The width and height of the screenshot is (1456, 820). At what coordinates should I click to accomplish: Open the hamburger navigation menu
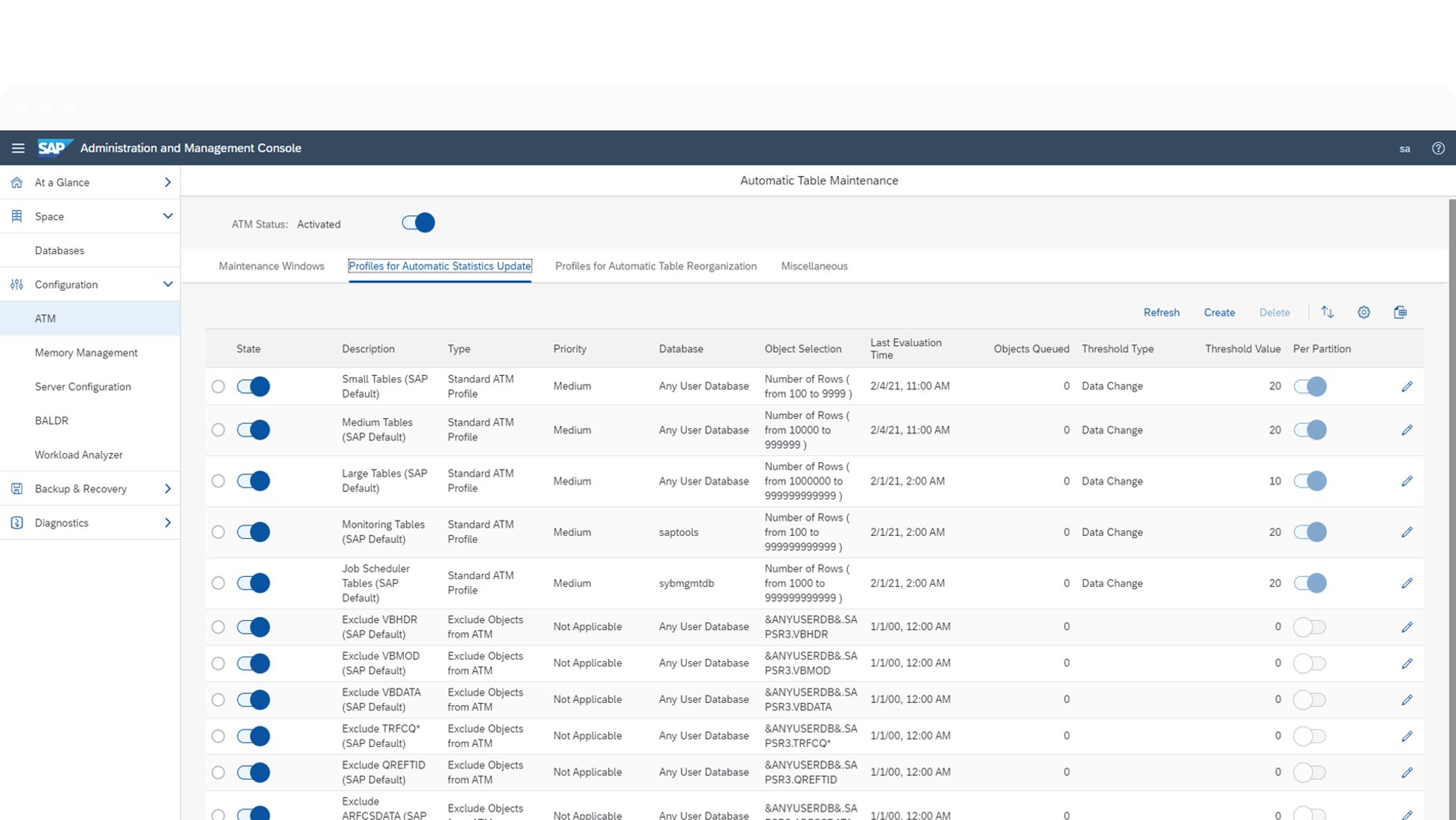coord(18,148)
